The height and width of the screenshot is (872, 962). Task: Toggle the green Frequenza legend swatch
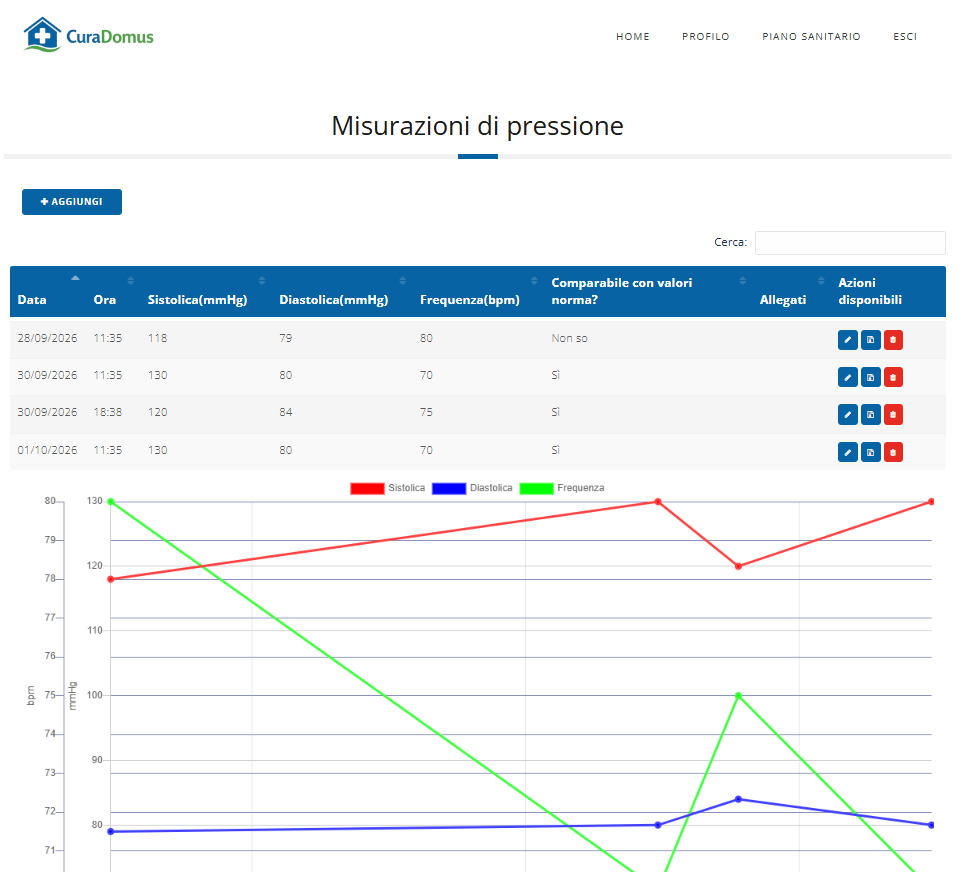pos(536,488)
